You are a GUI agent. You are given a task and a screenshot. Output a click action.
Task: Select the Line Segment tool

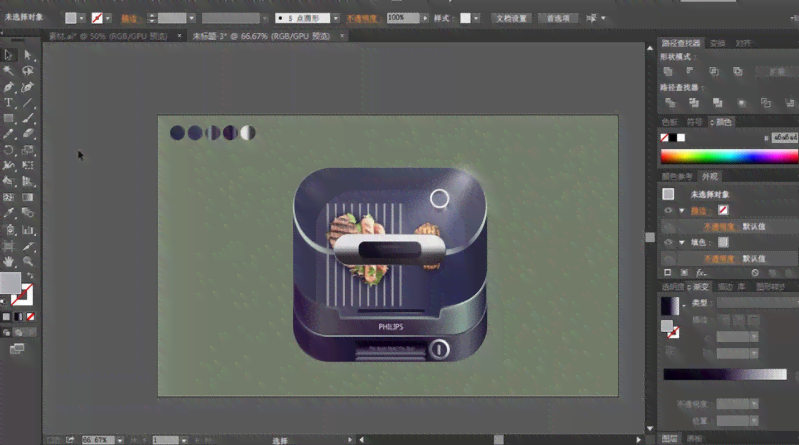pyautogui.click(x=28, y=102)
